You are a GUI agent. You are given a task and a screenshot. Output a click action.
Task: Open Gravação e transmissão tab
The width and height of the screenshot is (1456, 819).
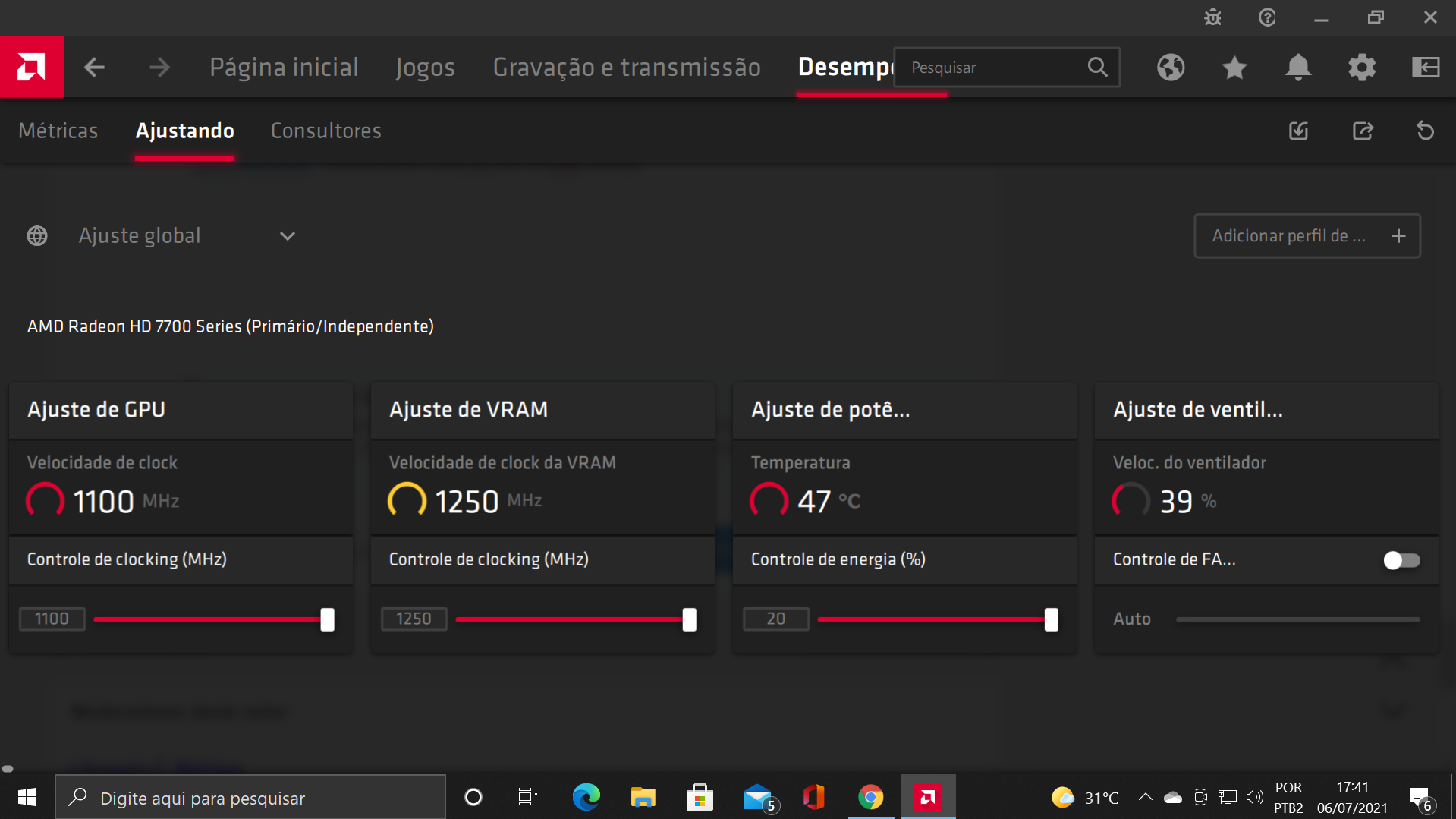(x=627, y=68)
